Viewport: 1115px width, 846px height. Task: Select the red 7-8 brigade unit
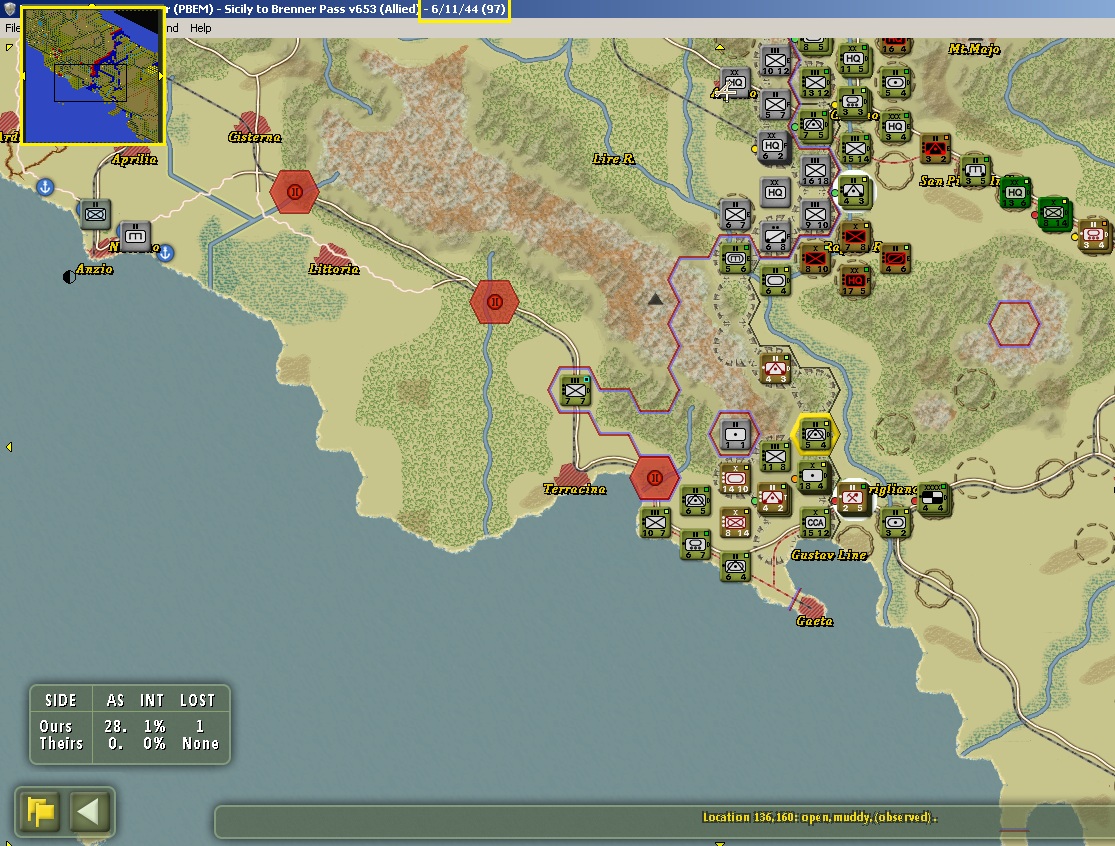[854, 237]
